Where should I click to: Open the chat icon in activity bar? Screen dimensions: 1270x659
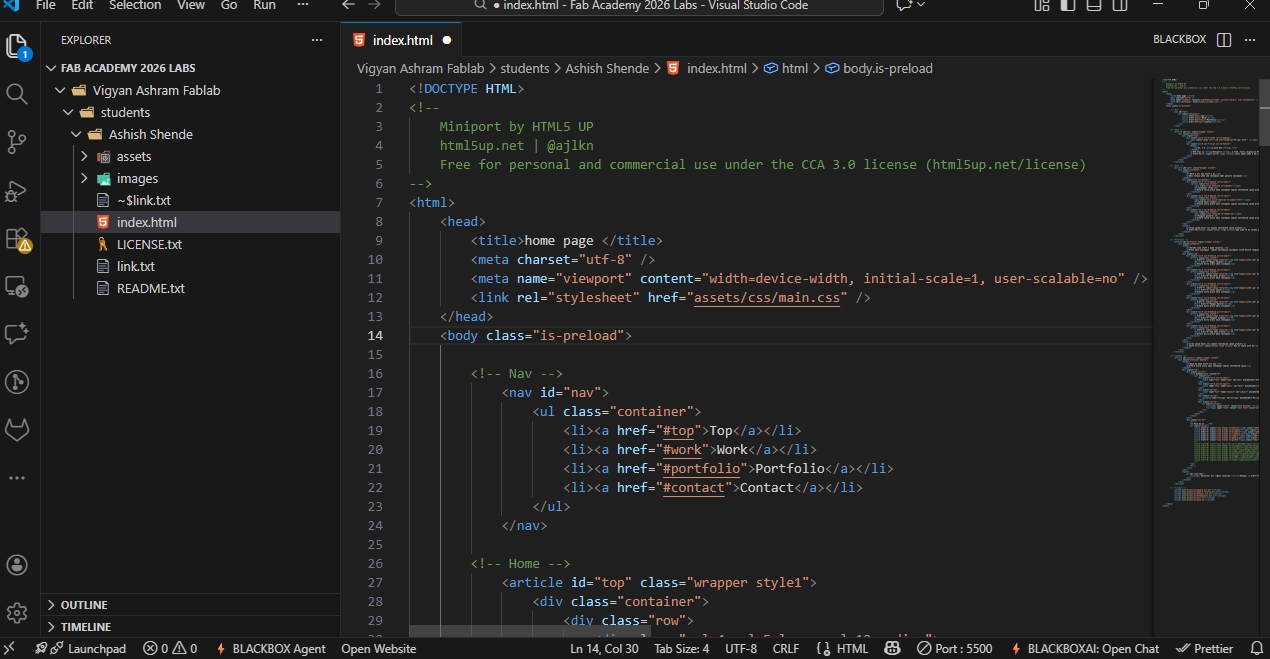coord(17,334)
